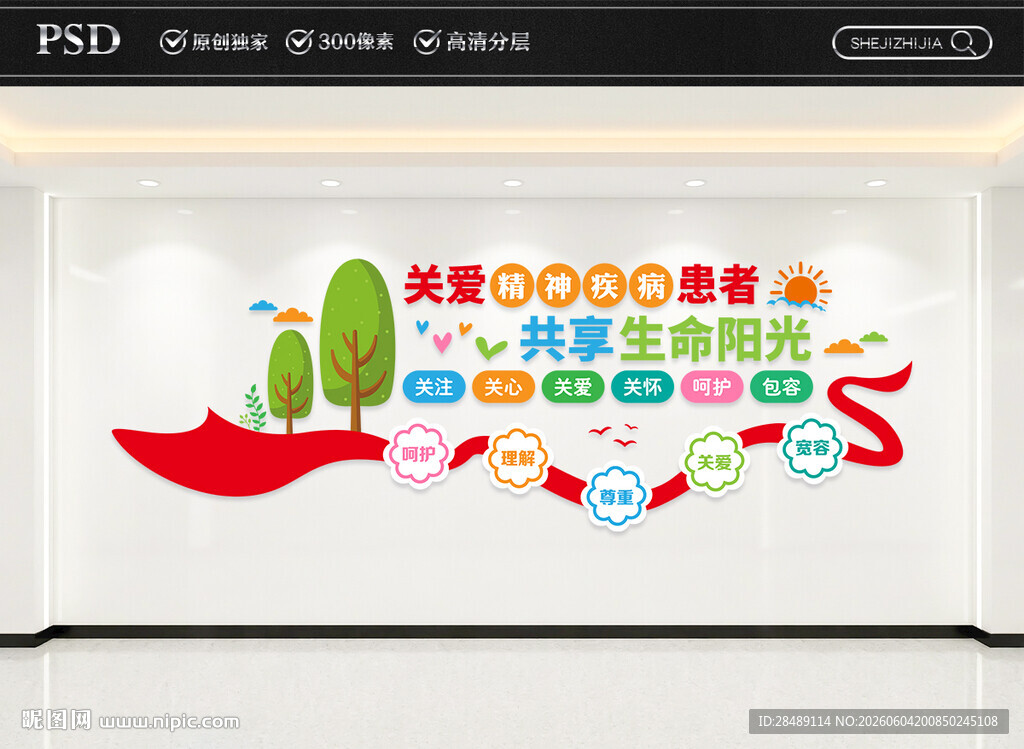Click the green 关爱 pill
This screenshot has height=749, width=1024.
click(x=573, y=387)
